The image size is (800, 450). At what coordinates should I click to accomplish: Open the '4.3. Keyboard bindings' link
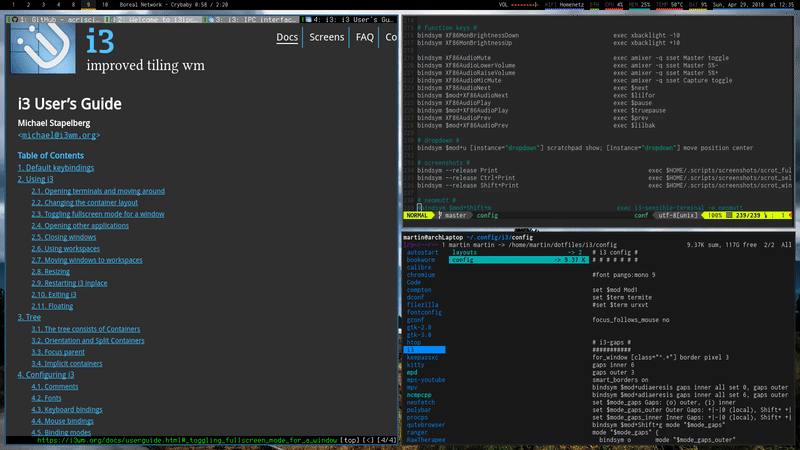[x=66, y=410]
